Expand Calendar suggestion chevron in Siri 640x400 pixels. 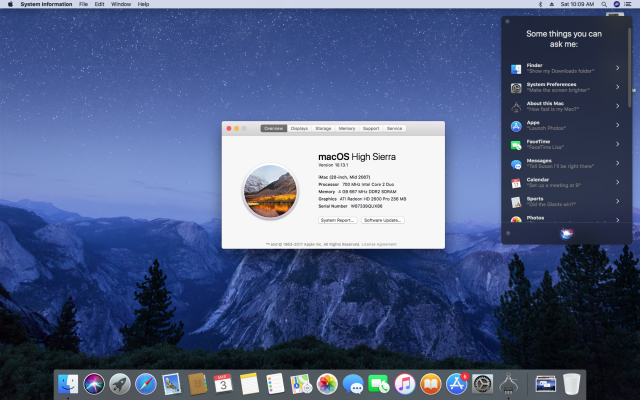(618, 182)
